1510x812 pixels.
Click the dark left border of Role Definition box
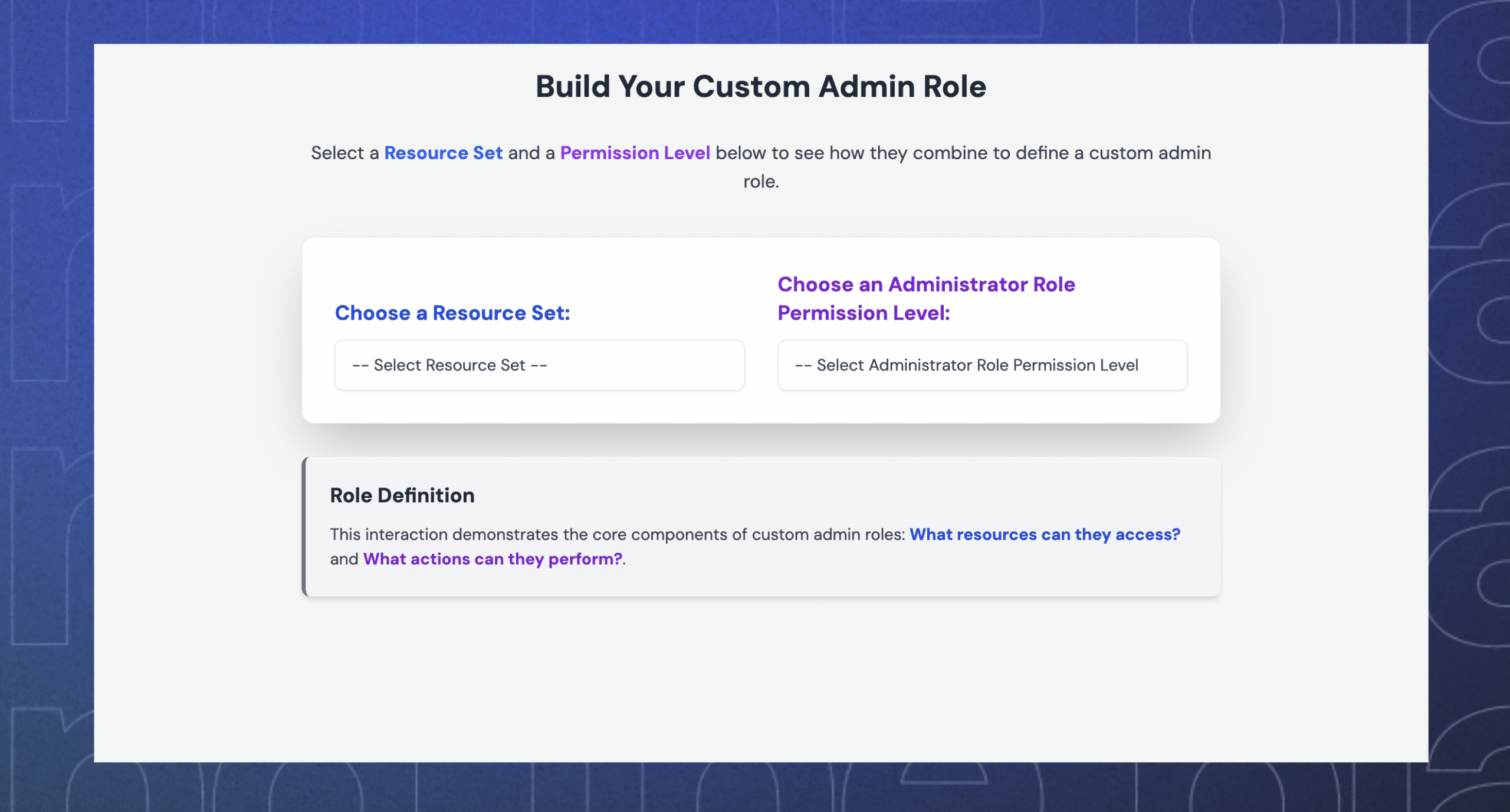(x=304, y=526)
